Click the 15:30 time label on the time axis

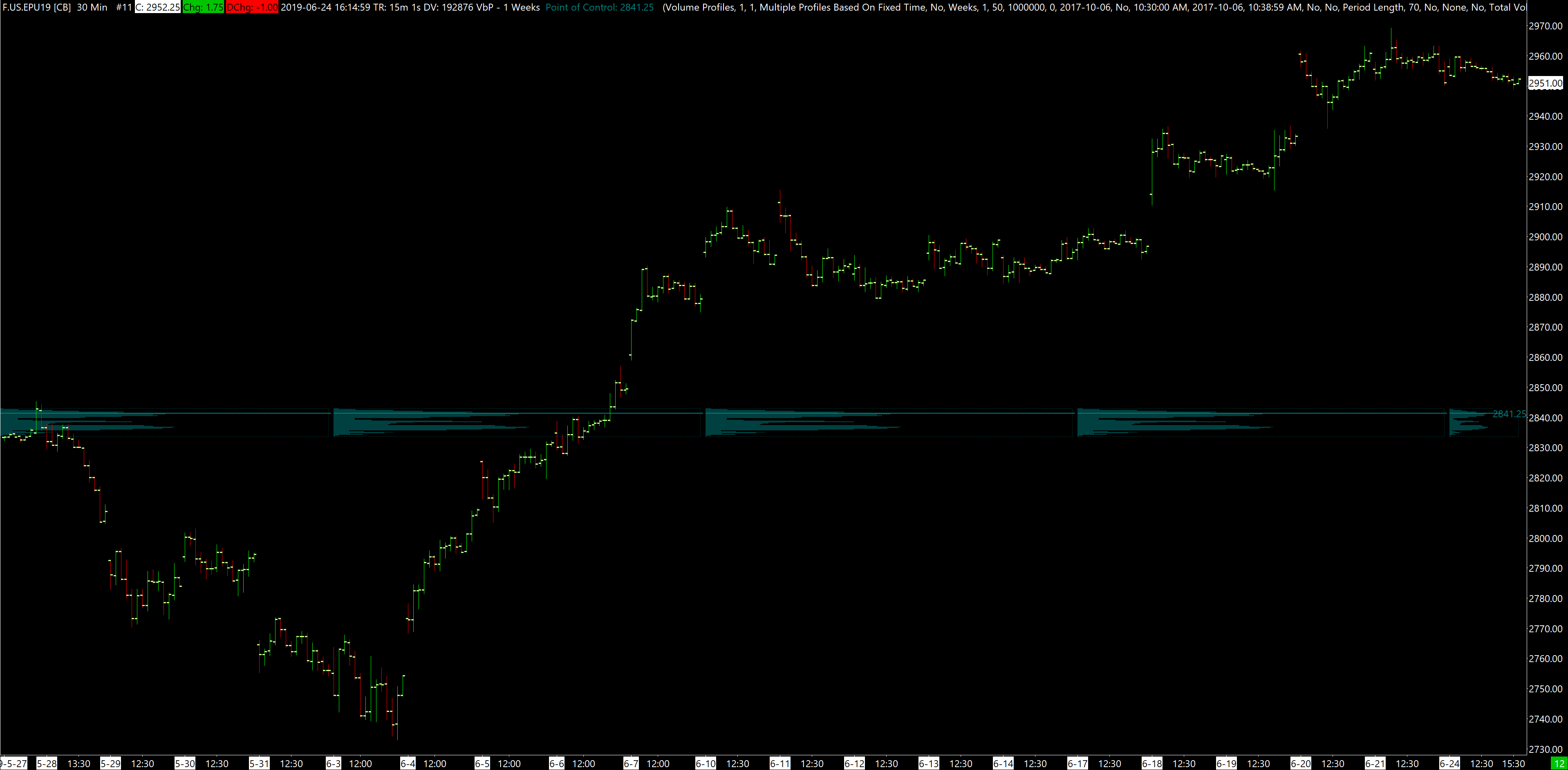coord(1513,763)
